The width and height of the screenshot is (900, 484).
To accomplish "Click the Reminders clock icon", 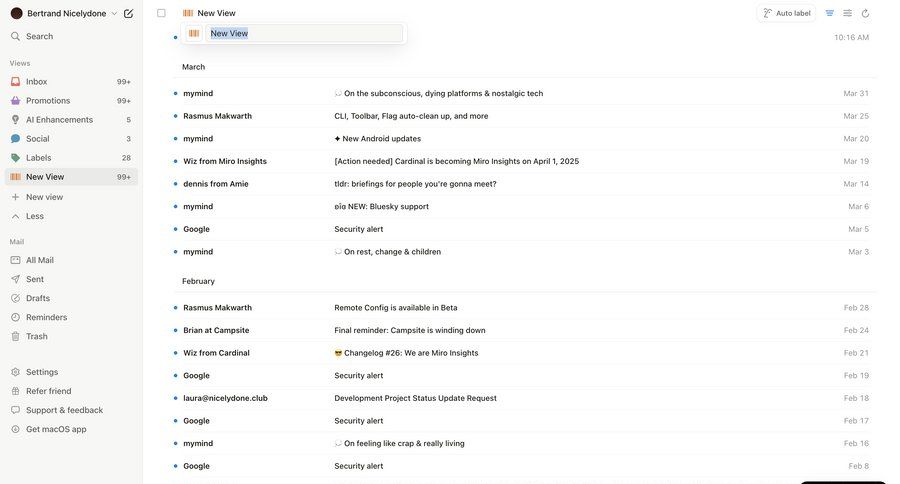I will (15, 317).
